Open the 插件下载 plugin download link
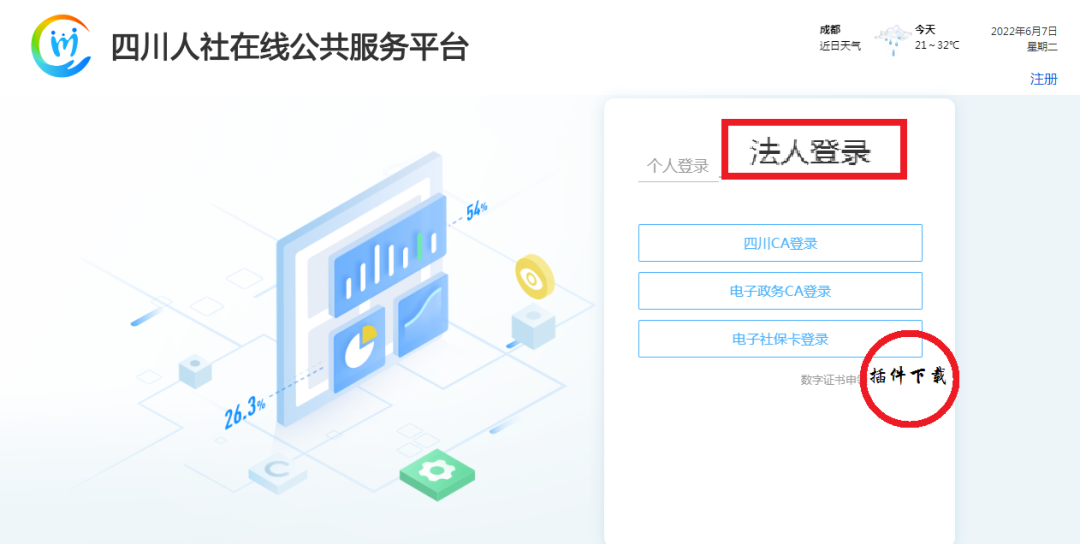Viewport: 1080px width, 544px height. 908,377
